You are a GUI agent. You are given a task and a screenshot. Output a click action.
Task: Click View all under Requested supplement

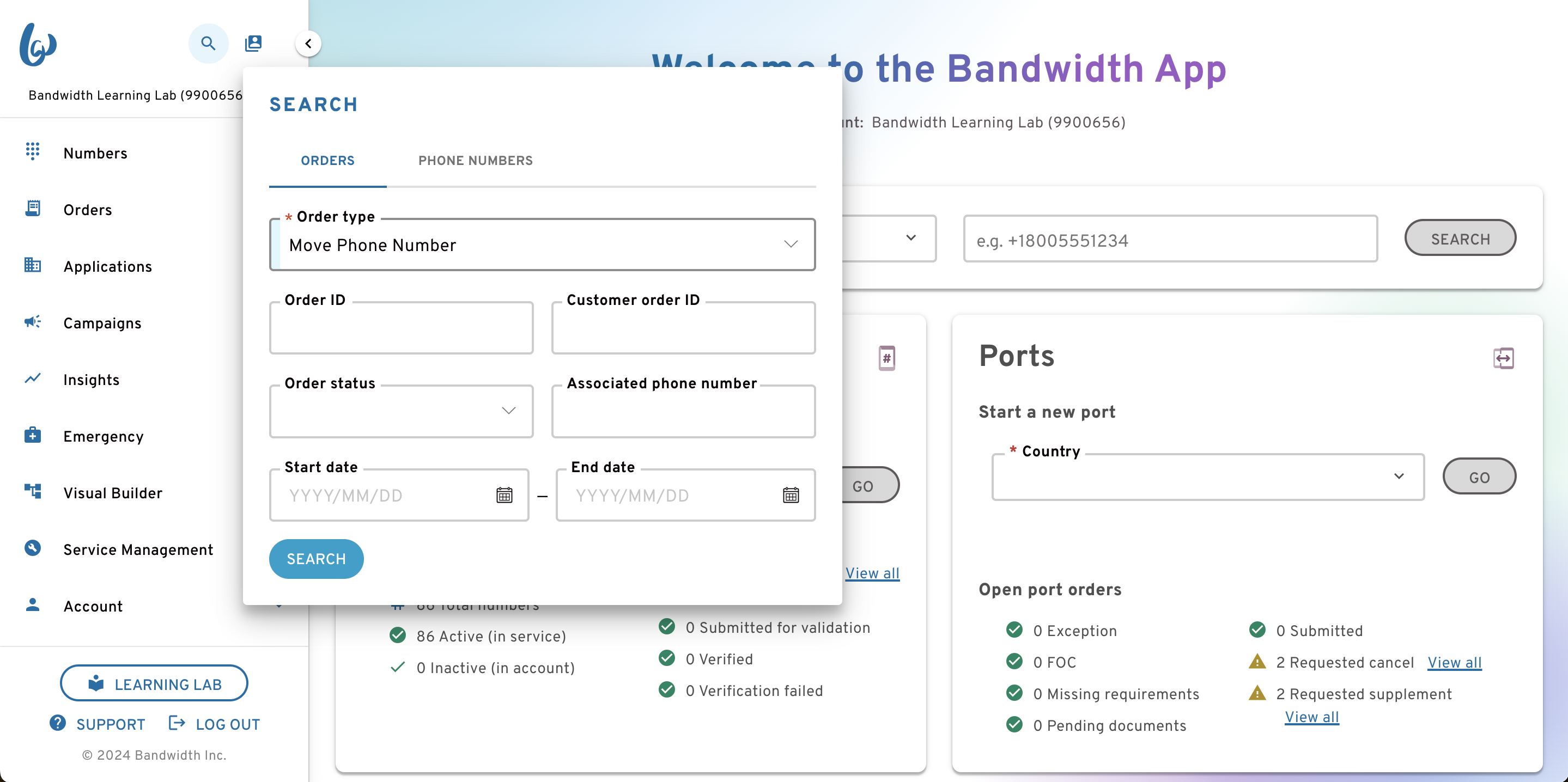click(1312, 717)
